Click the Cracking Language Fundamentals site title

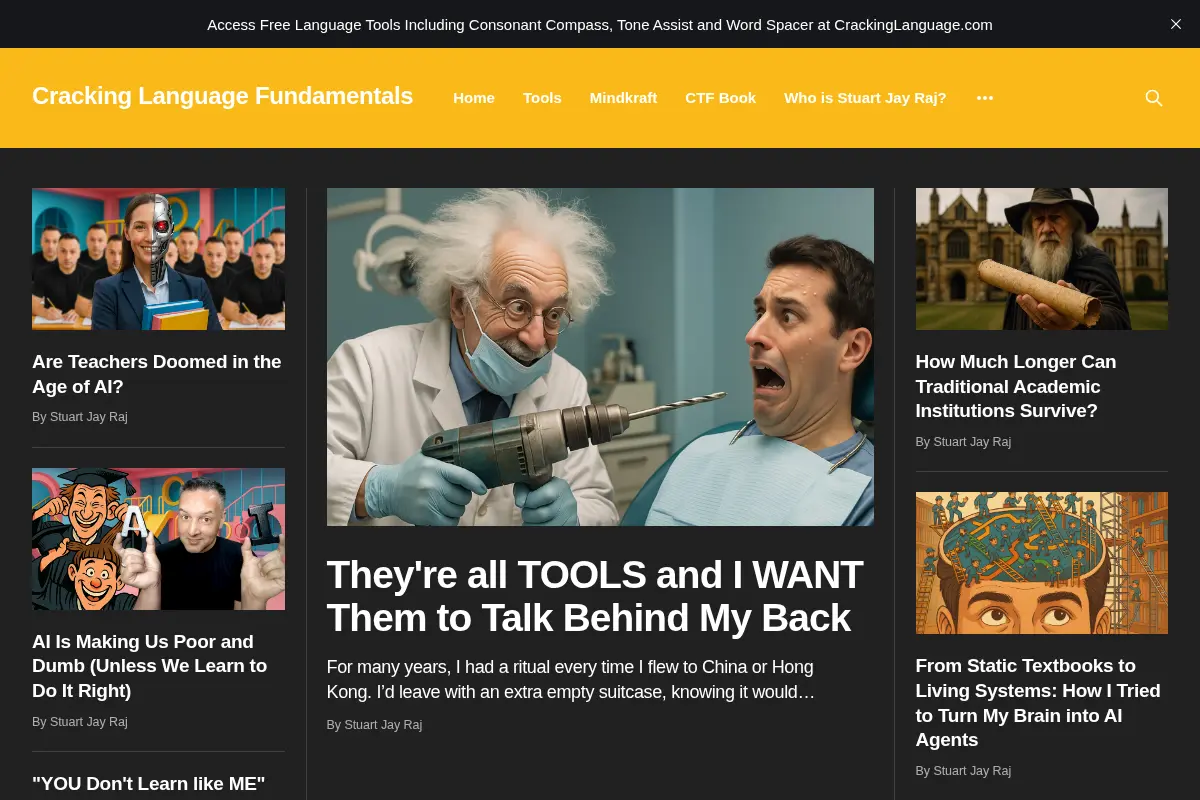tap(222, 96)
